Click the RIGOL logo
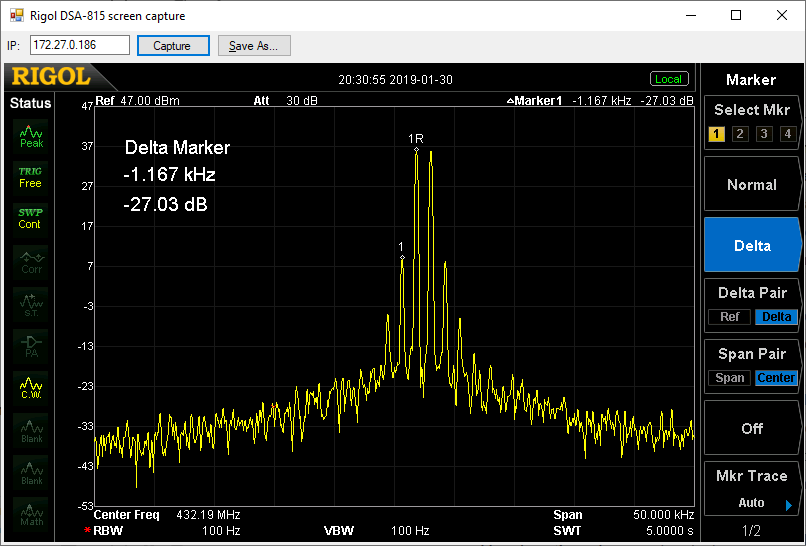Viewport: 806px width, 546px height. point(51,77)
